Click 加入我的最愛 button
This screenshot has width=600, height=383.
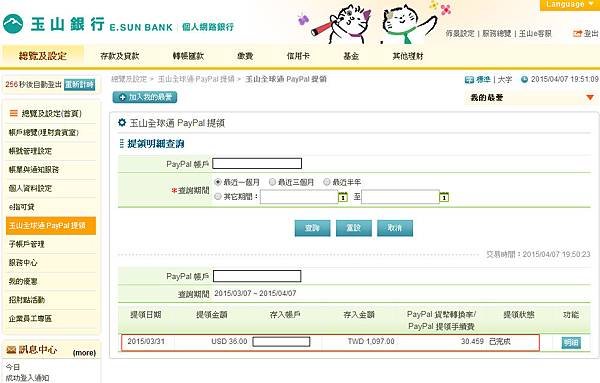click(x=145, y=97)
